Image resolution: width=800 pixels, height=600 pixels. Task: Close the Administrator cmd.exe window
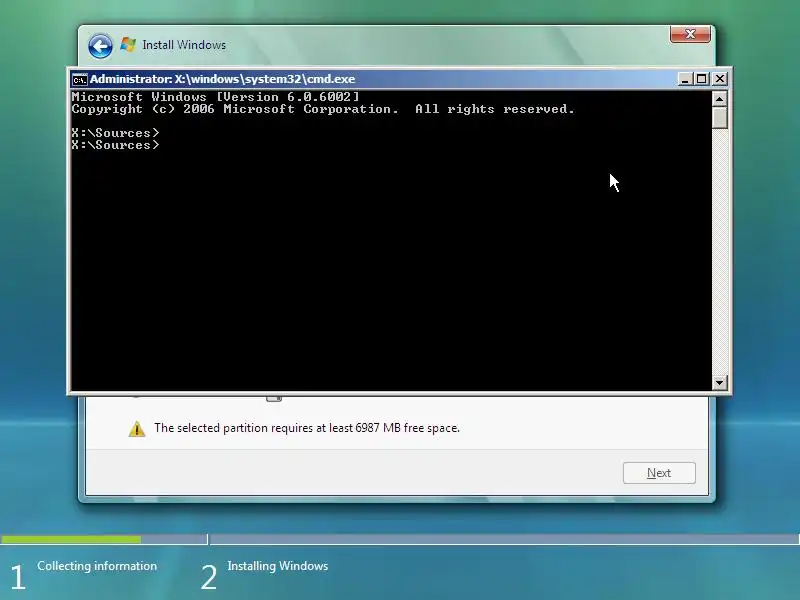719,79
